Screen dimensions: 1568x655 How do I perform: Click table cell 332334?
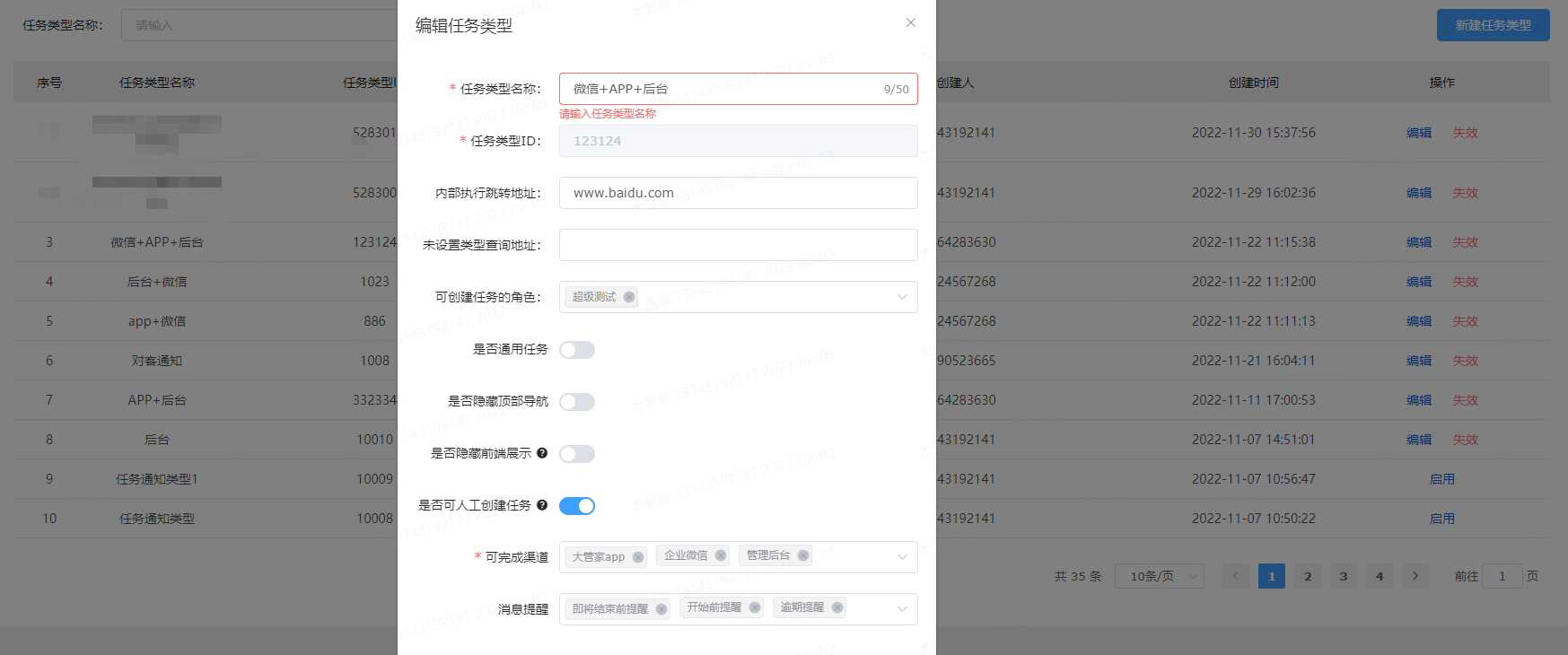point(375,400)
